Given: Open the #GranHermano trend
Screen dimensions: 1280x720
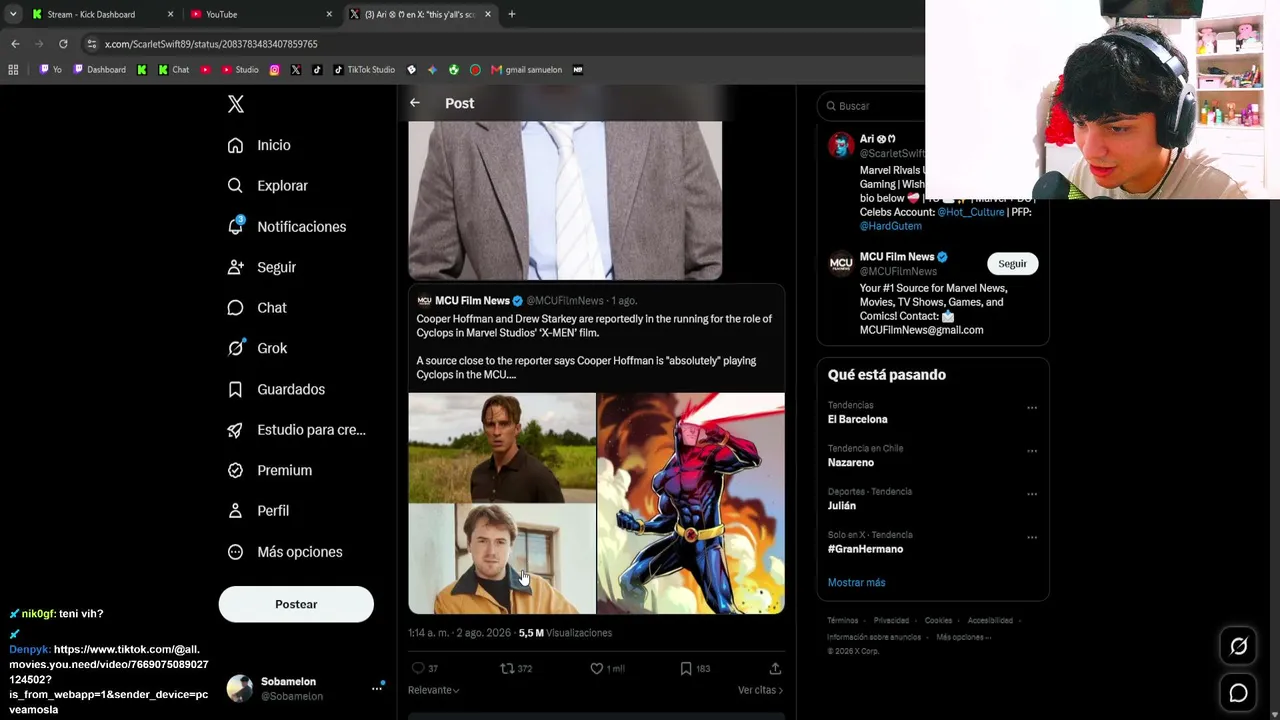Looking at the screenshot, I should [865, 549].
